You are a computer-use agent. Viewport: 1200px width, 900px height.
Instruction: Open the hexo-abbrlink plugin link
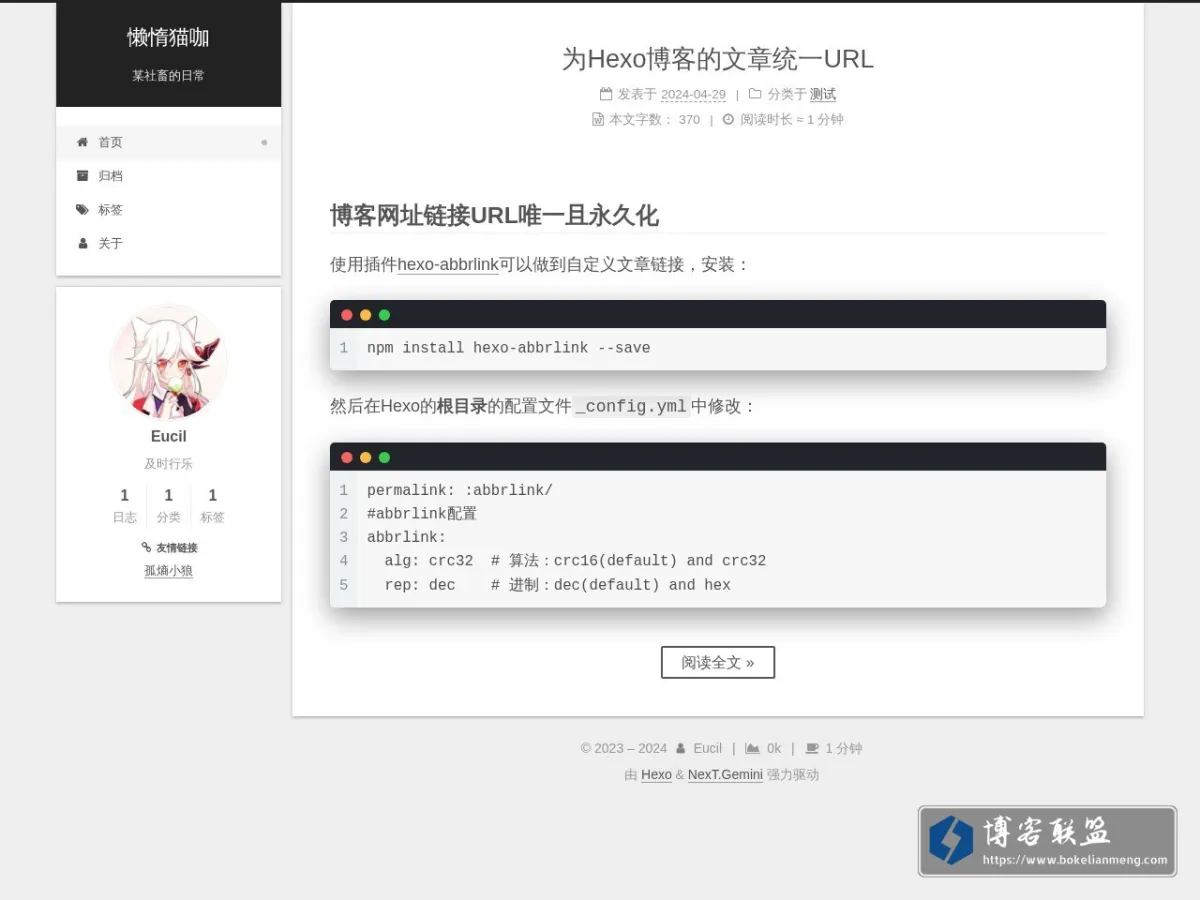pos(448,265)
